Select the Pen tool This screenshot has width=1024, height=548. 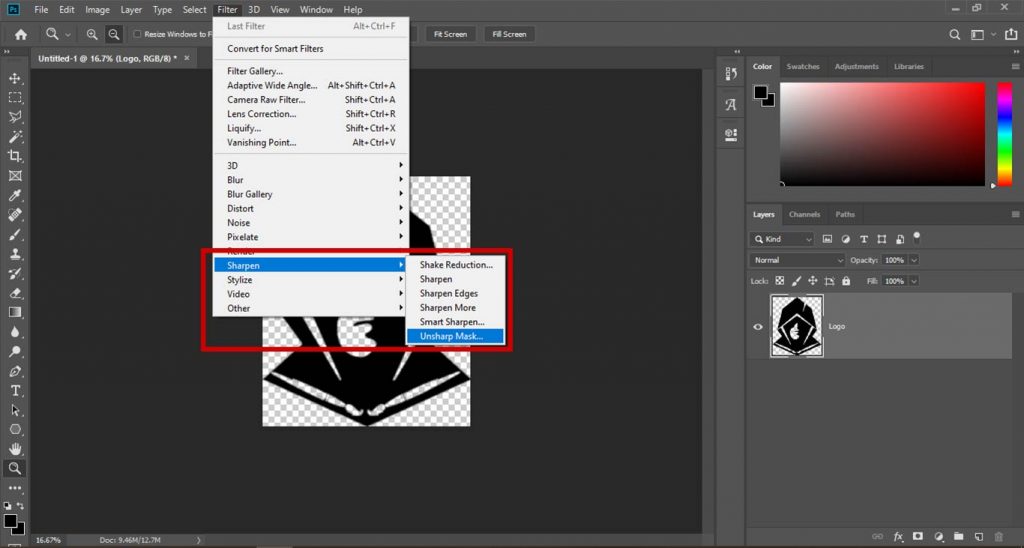tap(14, 371)
